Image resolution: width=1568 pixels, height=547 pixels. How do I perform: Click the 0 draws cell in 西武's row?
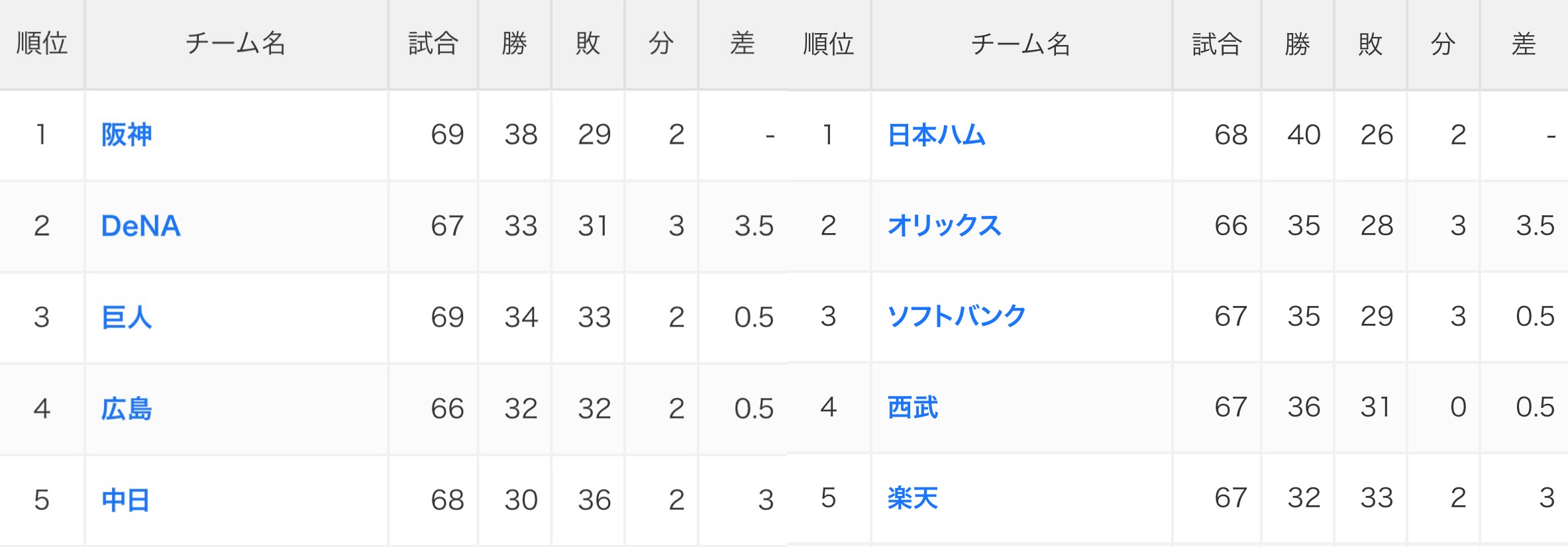point(1458,407)
